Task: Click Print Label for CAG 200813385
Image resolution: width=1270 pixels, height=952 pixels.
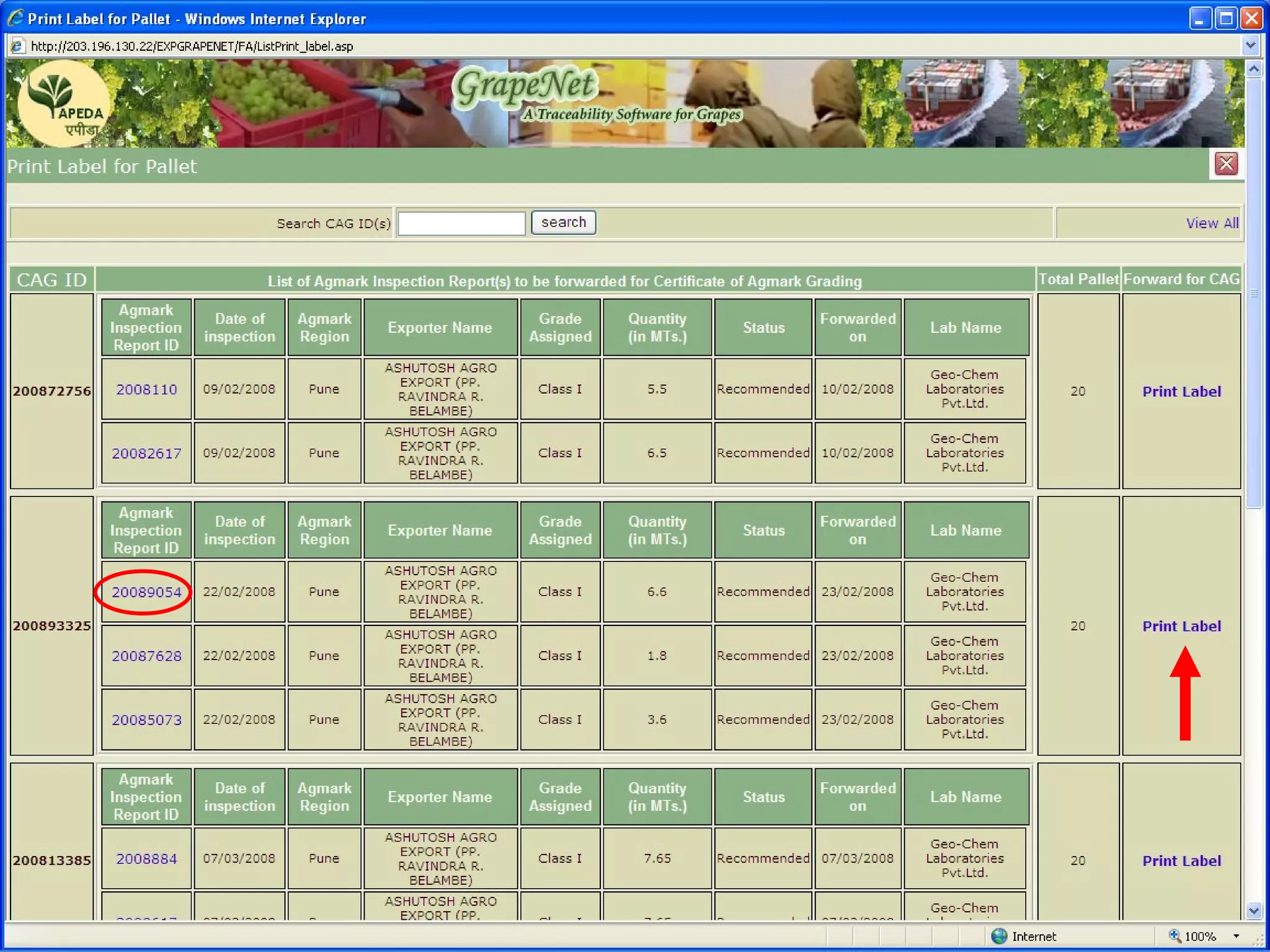Action: [1181, 861]
